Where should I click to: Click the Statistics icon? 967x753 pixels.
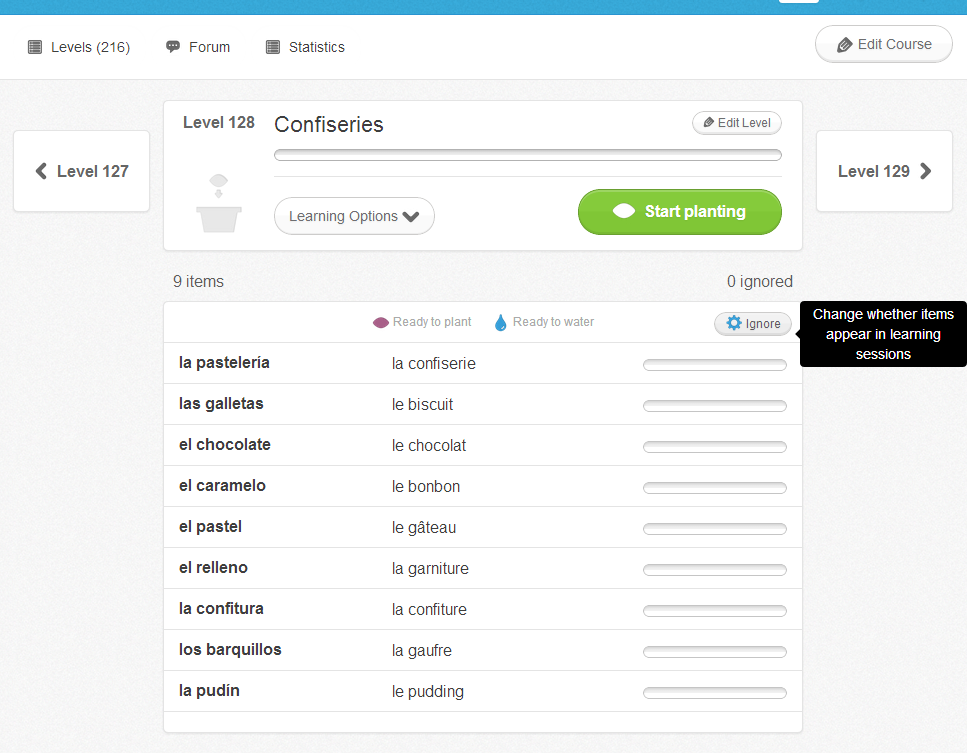tap(273, 47)
